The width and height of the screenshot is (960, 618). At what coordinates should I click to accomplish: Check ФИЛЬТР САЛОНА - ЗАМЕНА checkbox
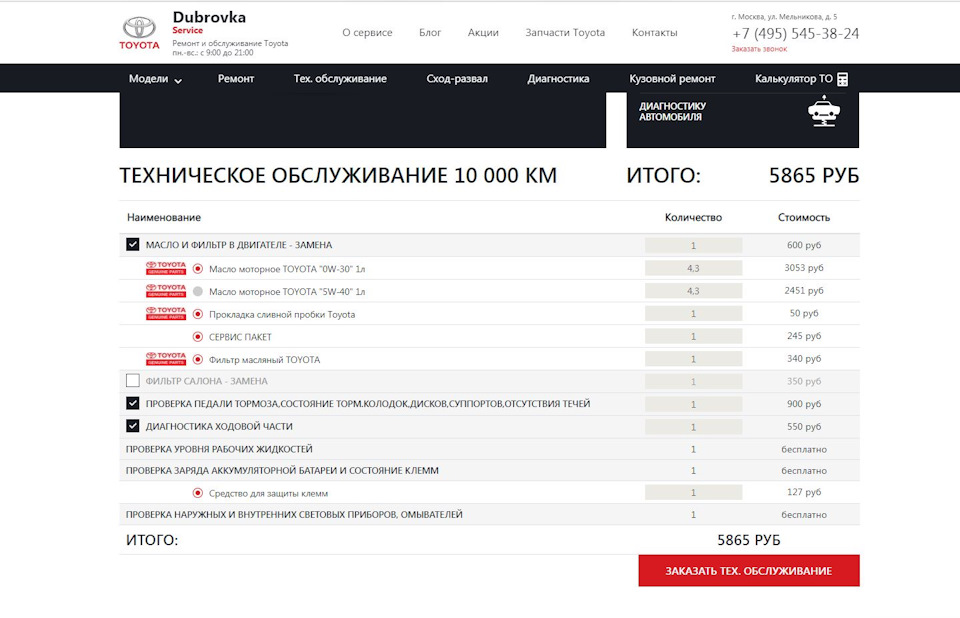132,380
